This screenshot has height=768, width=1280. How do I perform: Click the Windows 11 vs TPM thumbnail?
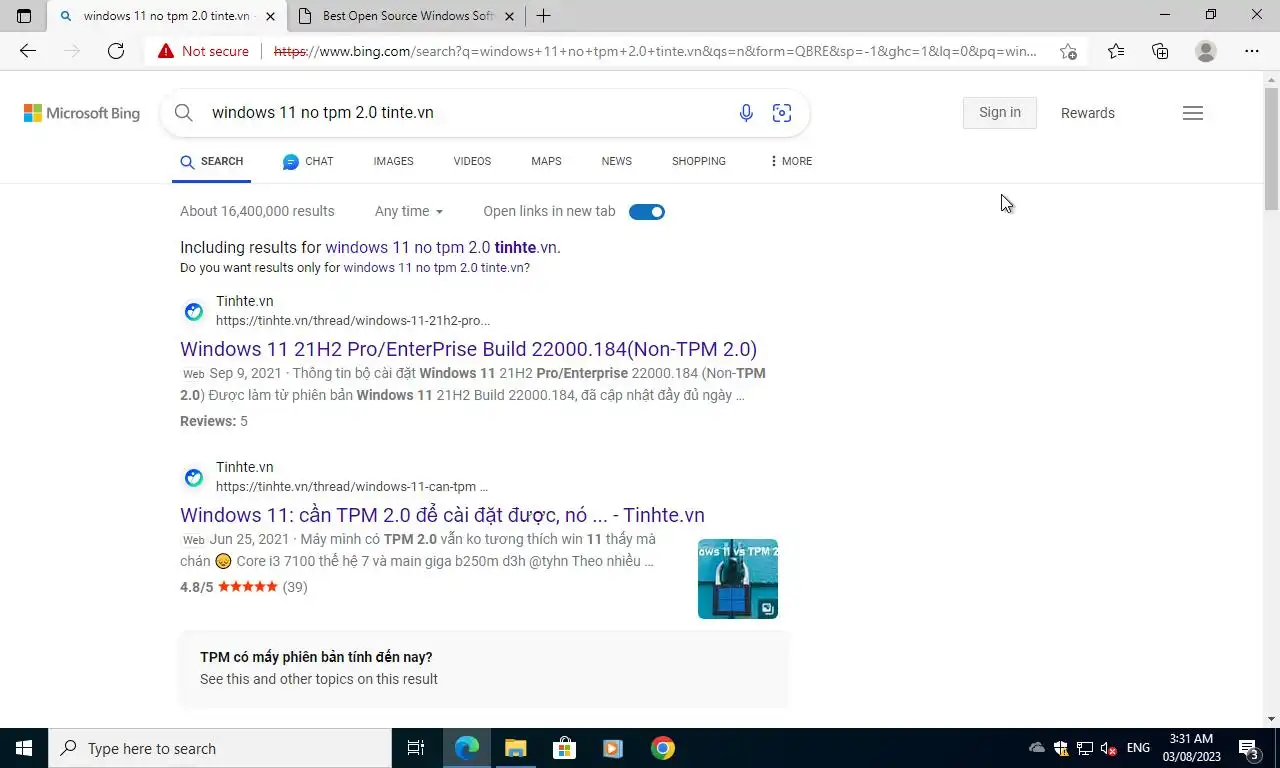point(738,578)
